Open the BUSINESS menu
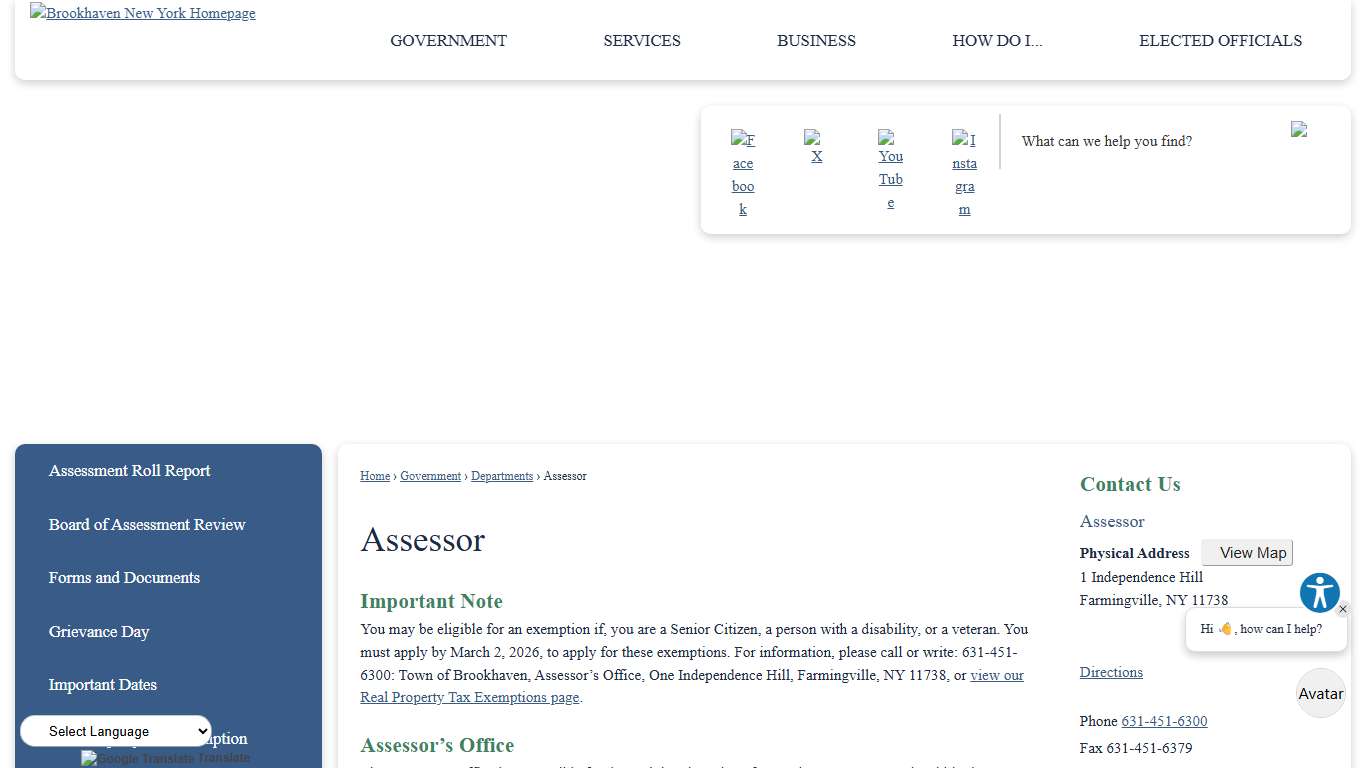Screen dimensions: 1366x768 click(816, 41)
